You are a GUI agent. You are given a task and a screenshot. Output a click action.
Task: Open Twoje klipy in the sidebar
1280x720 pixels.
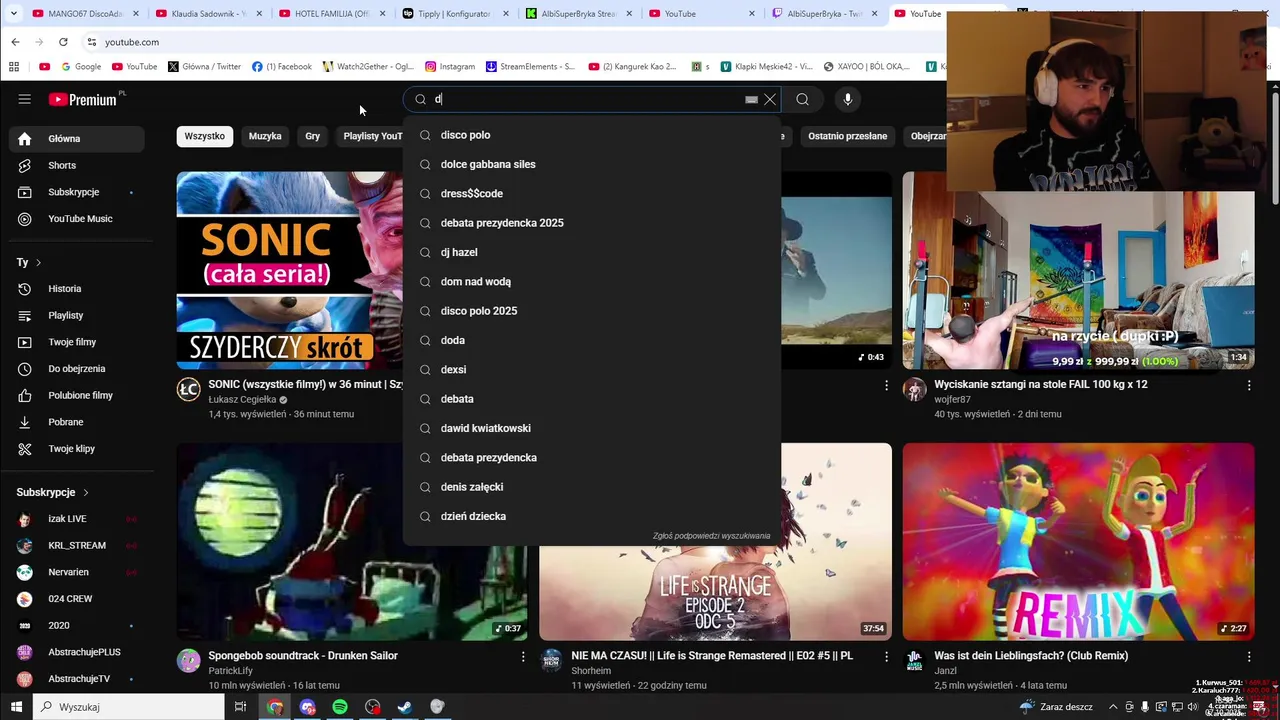[77, 449]
